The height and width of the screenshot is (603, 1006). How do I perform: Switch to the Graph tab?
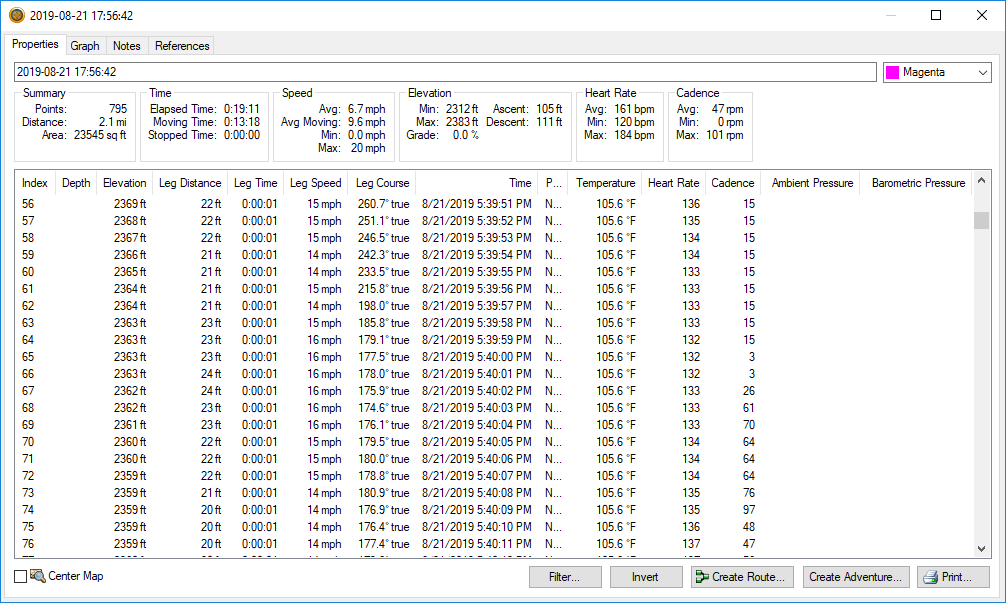85,46
